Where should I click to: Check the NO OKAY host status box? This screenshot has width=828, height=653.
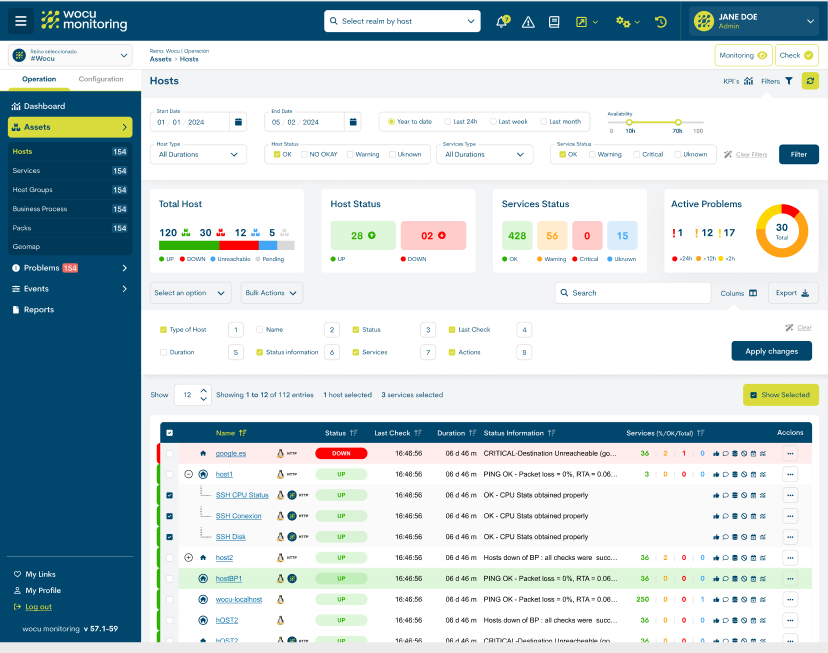(304, 155)
